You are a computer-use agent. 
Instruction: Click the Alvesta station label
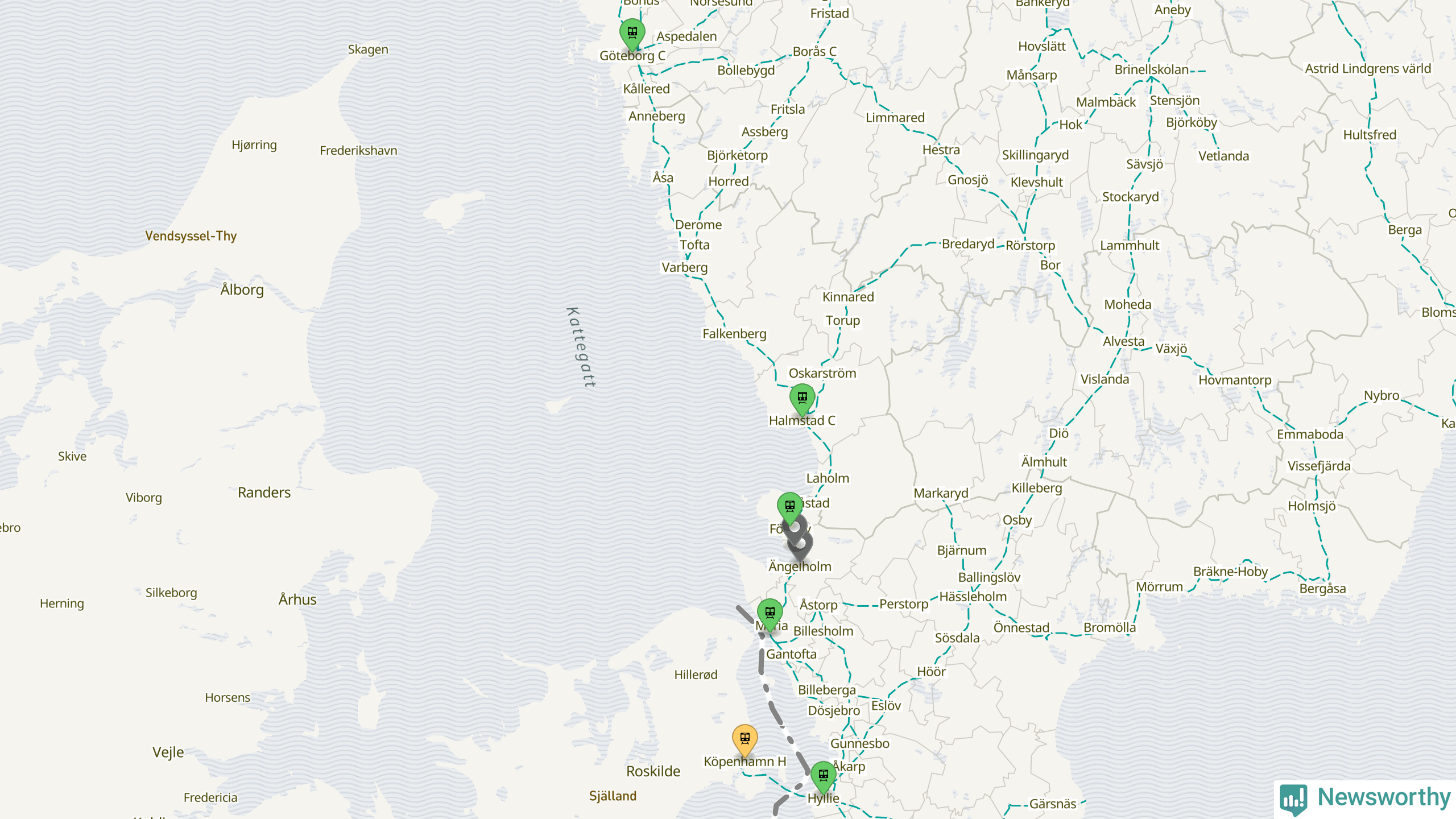point(1123,341)
